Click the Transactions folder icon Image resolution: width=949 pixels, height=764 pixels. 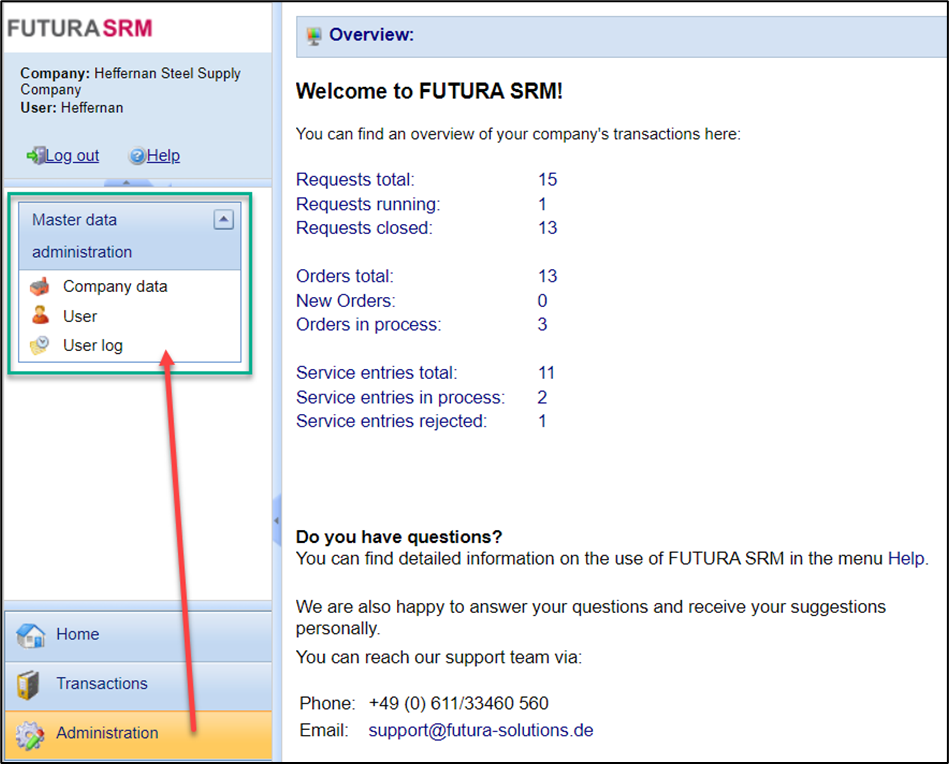point(29,685)
